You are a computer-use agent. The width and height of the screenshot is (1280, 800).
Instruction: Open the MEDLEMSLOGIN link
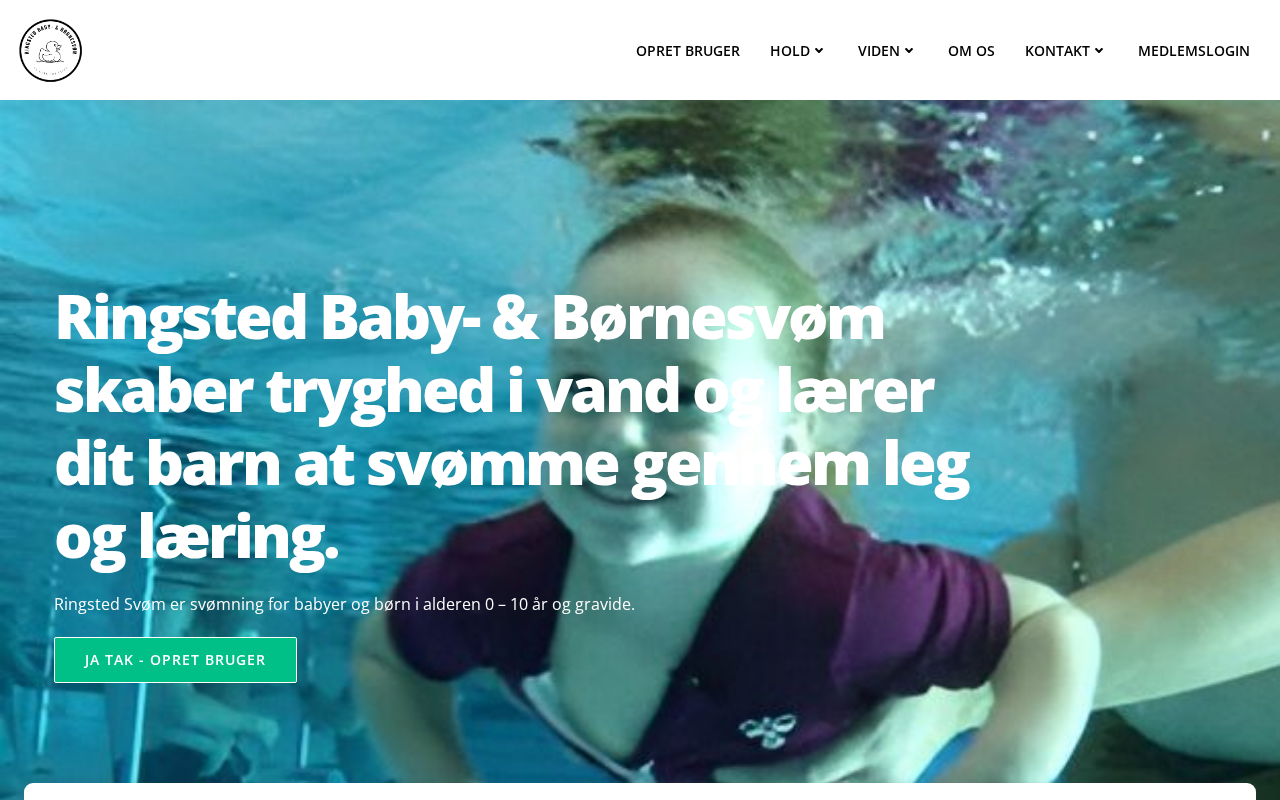1194,51
